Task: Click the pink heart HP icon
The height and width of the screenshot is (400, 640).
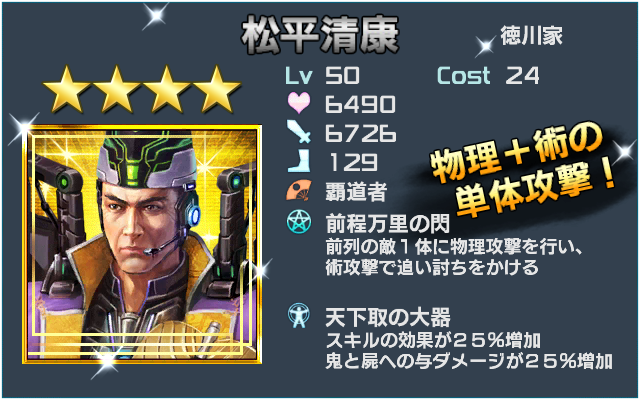Action: pyautogui.click(x=299, y=103)
